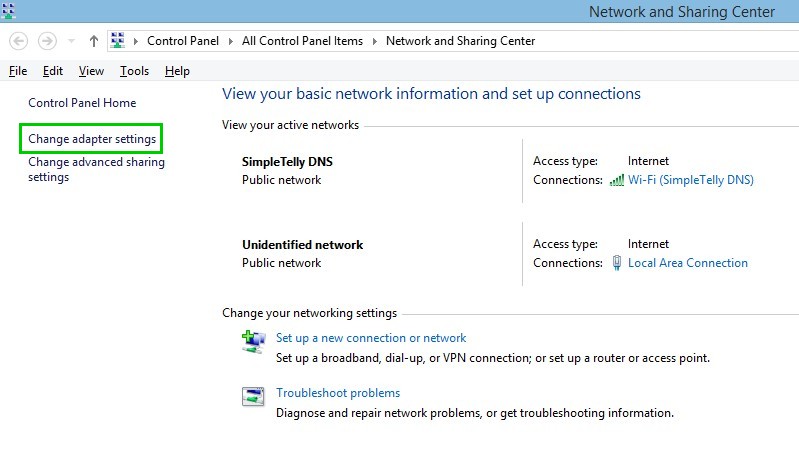Screen dimensions: 799x463
Task: Expand the arrow after Control Panel breadcrumb
Action: (231, 41)
